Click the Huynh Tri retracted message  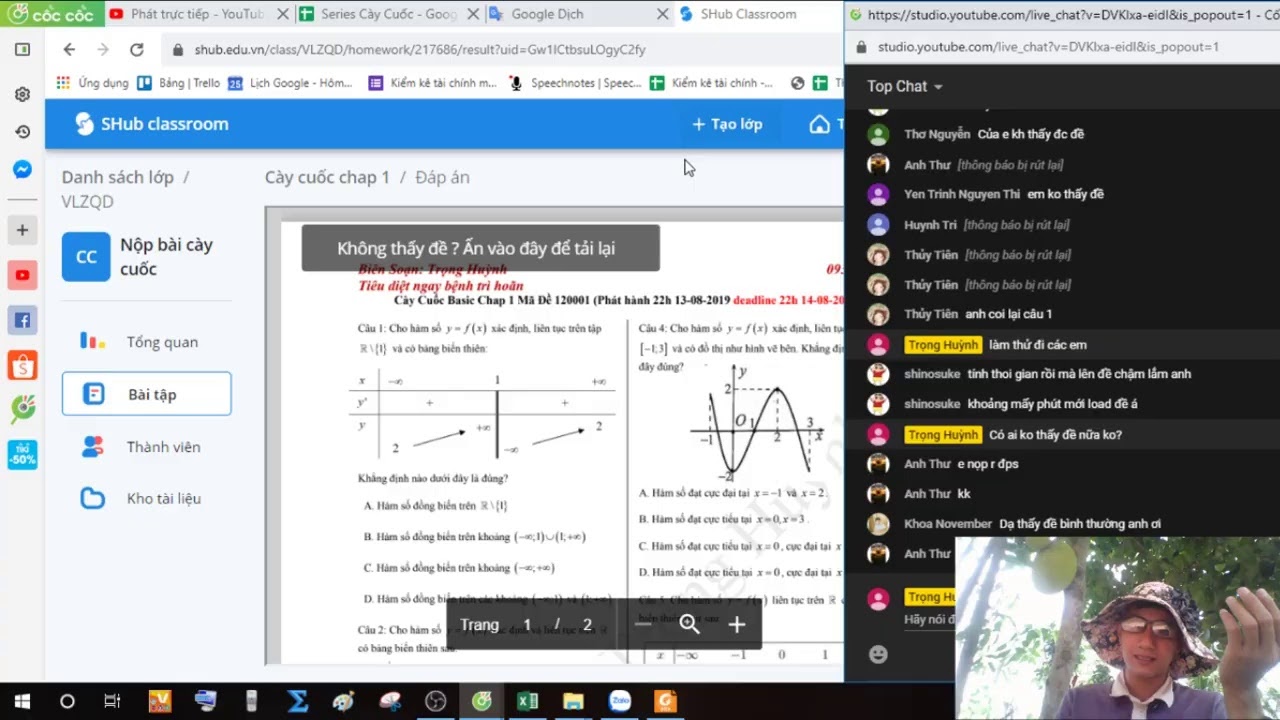click(x=1016, y=225)
